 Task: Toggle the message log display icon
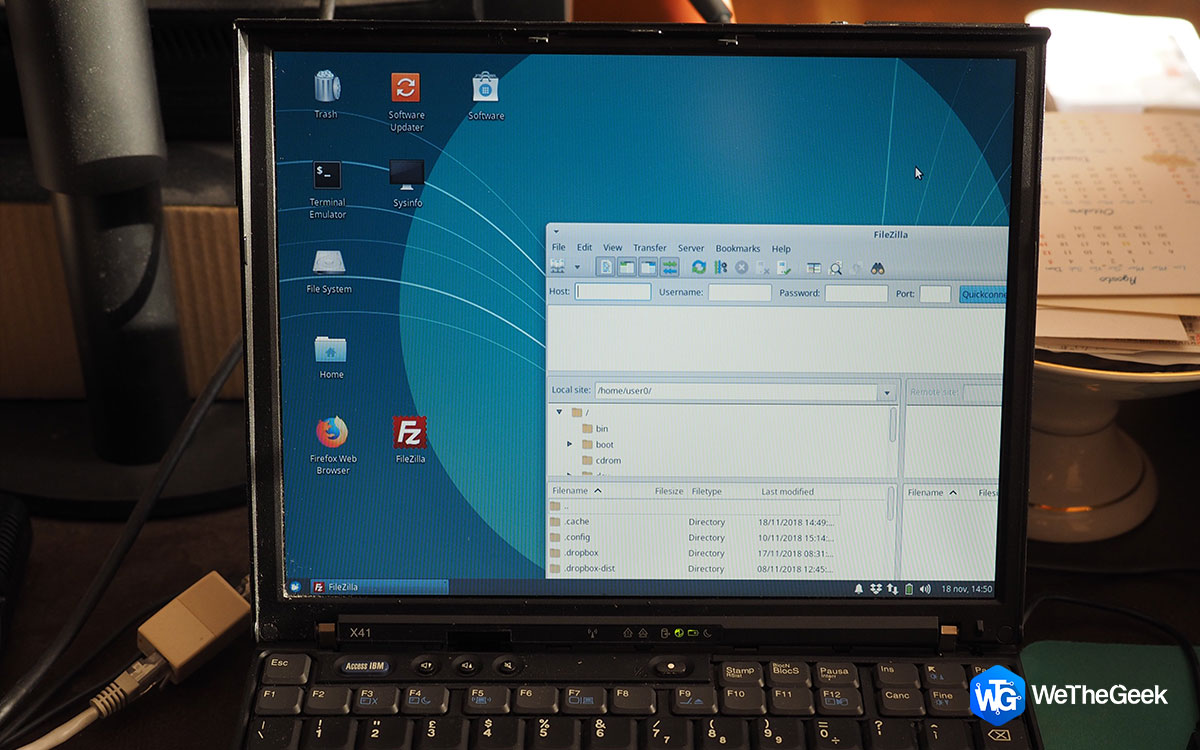click(x=605, y=267)
